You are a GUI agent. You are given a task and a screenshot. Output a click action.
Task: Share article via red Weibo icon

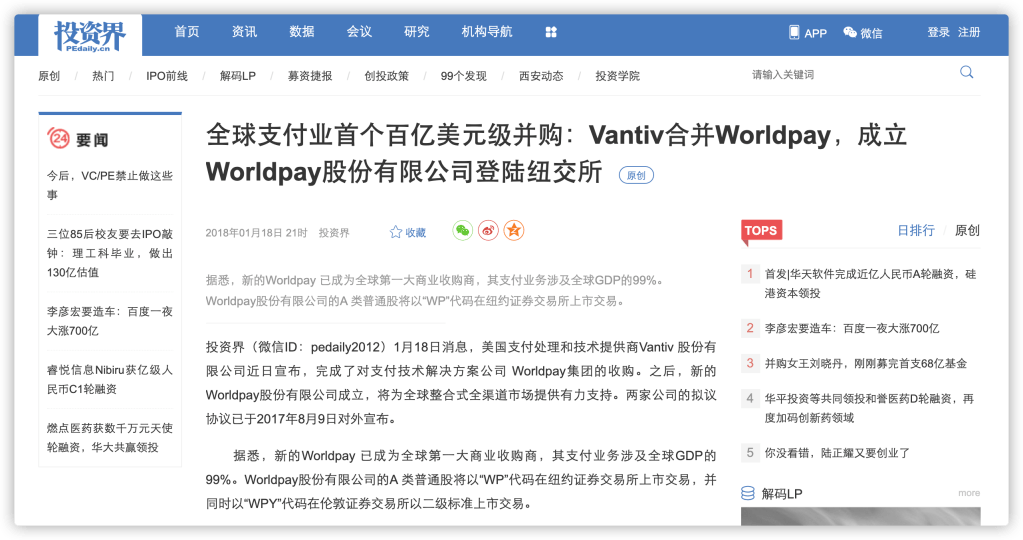[x=488, y=231]
